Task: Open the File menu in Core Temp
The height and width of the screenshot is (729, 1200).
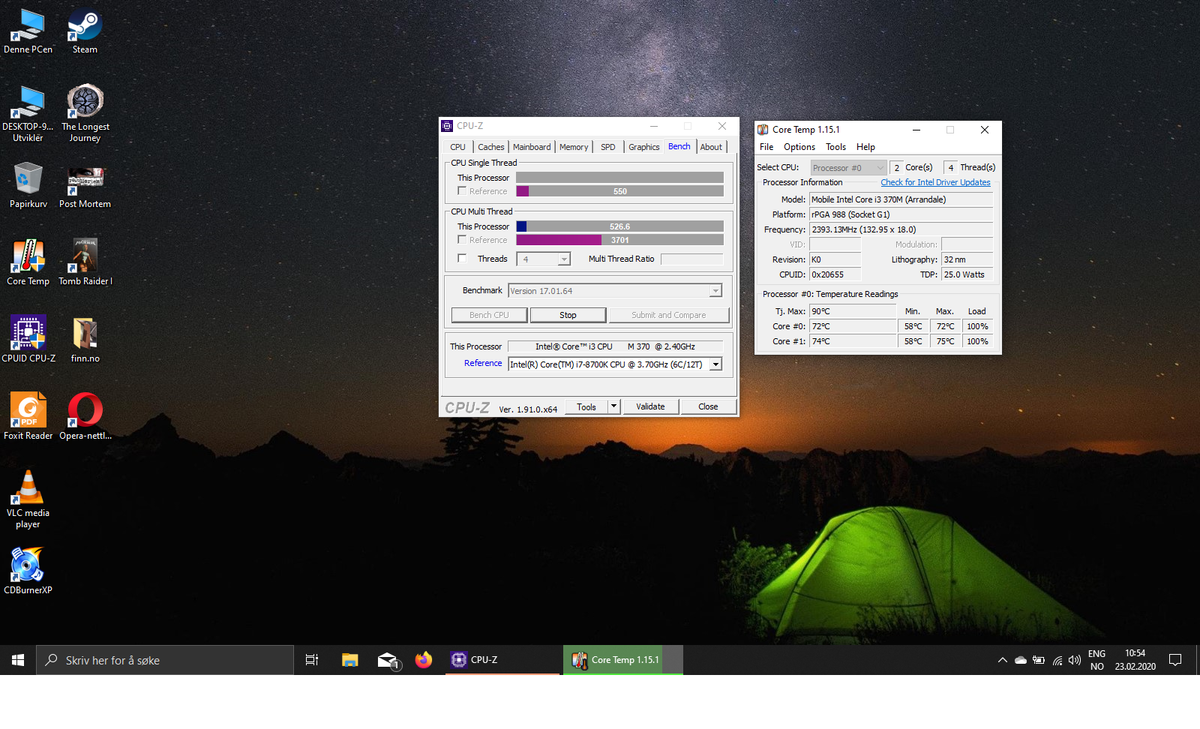Action: point(766,147)
